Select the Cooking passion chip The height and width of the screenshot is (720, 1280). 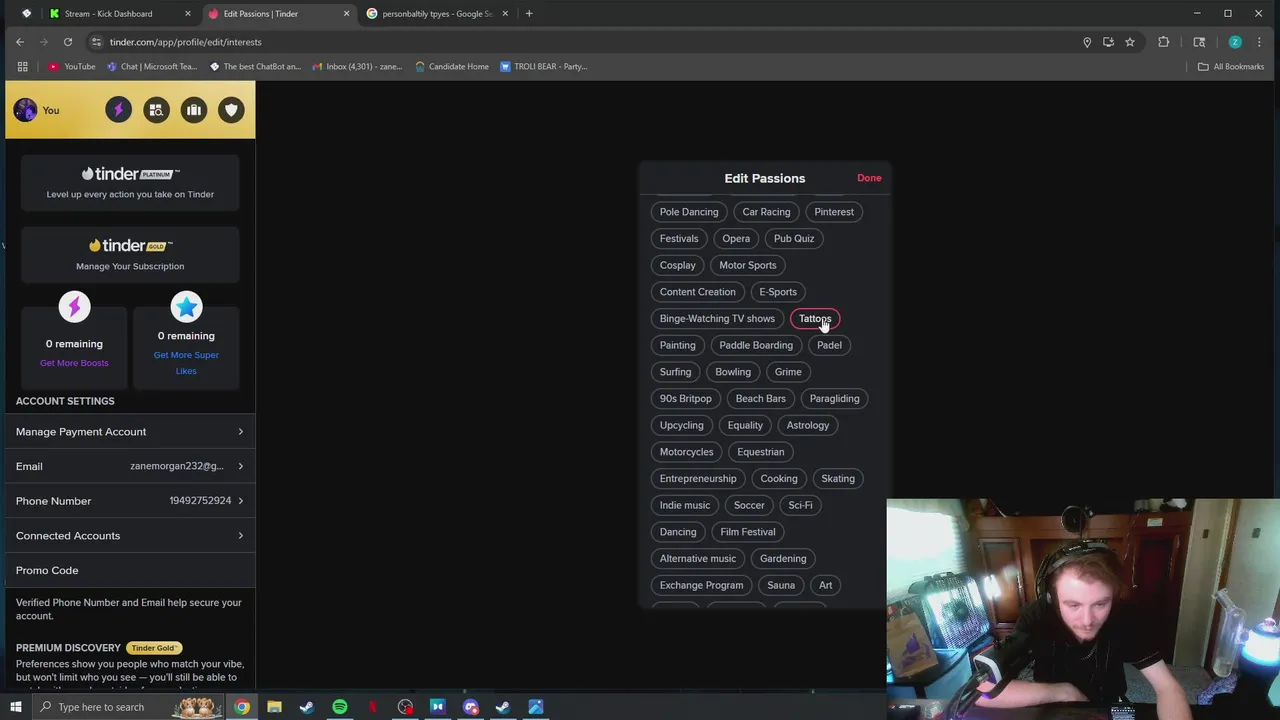[x=779, y=479]
